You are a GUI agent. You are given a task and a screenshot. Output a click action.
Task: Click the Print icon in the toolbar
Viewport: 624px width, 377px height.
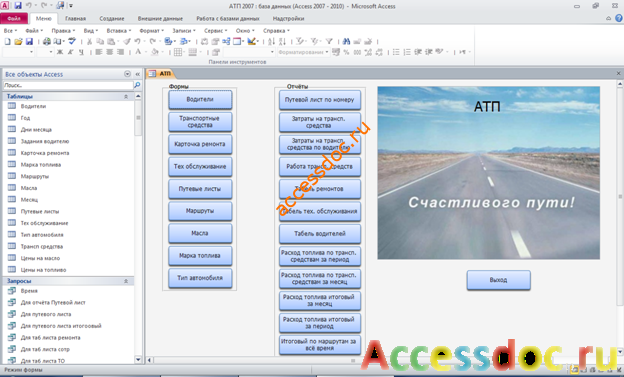tap(47, 41)
